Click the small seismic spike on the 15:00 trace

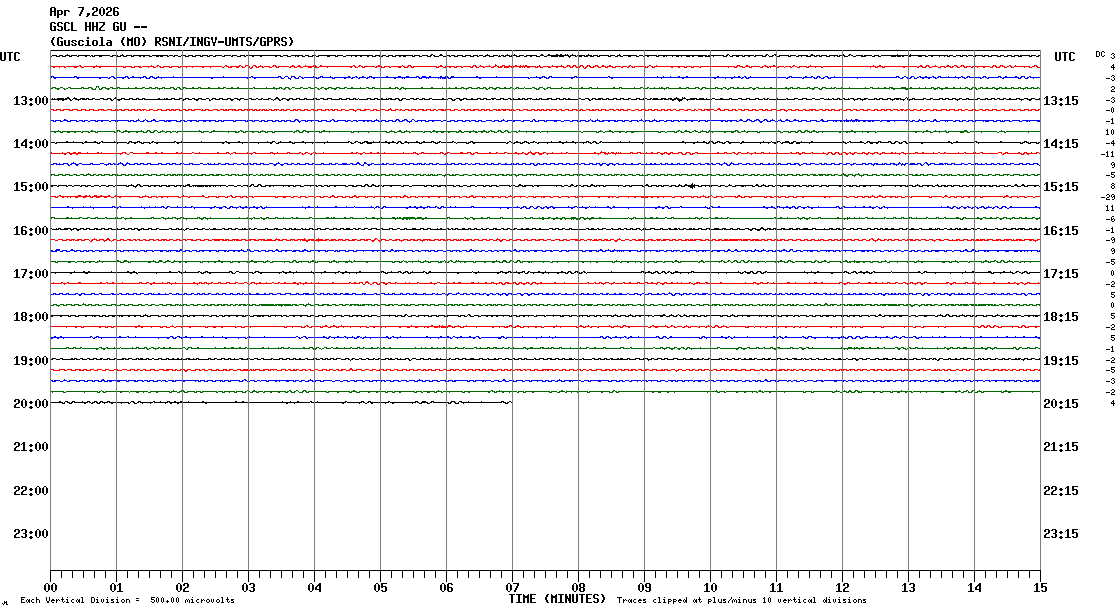tap(691, 186)
